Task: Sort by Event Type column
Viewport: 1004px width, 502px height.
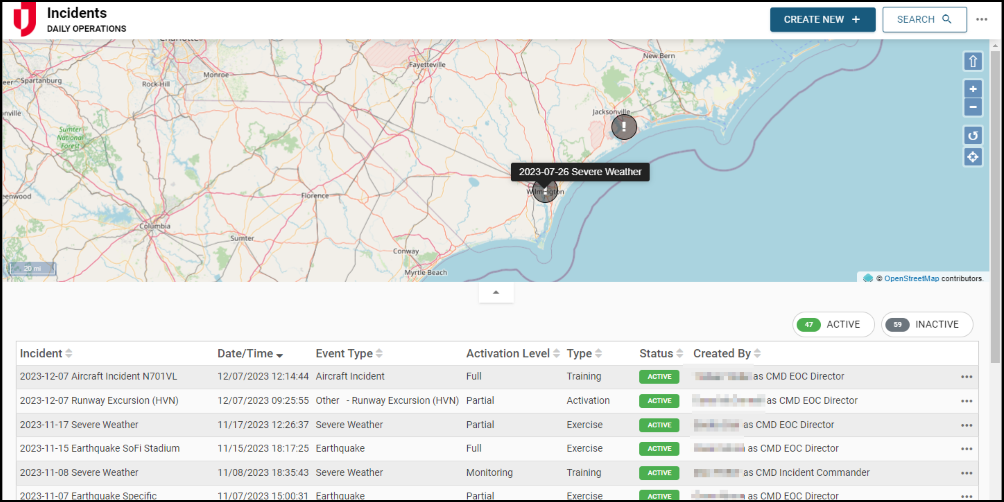Action: 349,354
